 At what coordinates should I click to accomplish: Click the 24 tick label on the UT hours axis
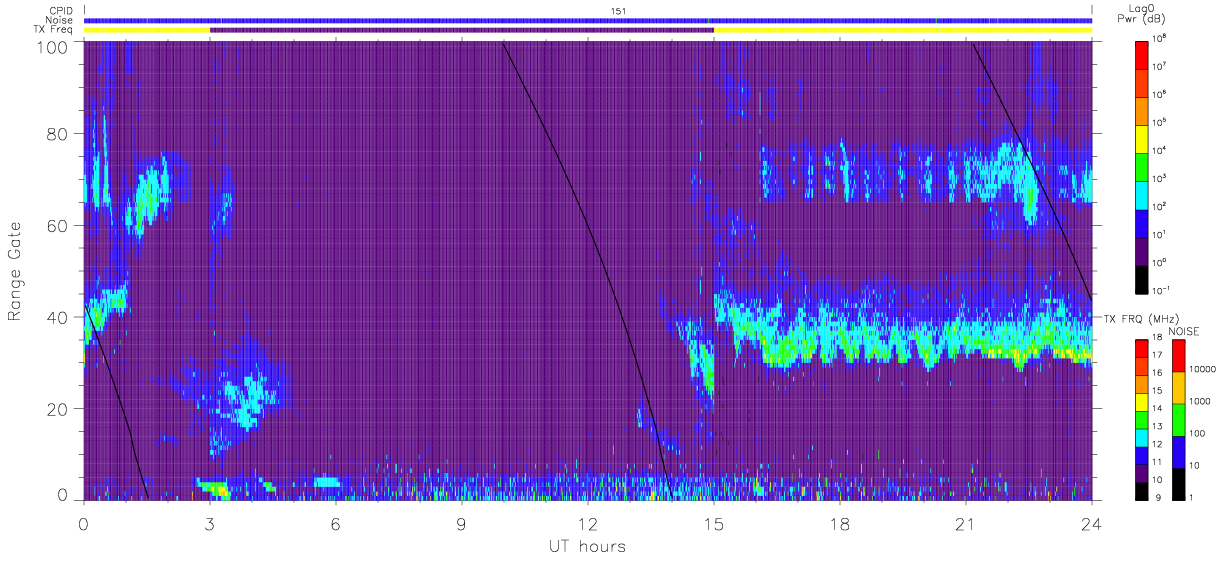tap(1091, 523)
